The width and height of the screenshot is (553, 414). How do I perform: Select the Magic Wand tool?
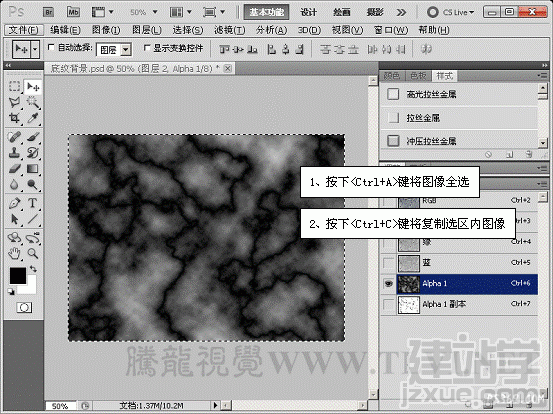[32, 103]
